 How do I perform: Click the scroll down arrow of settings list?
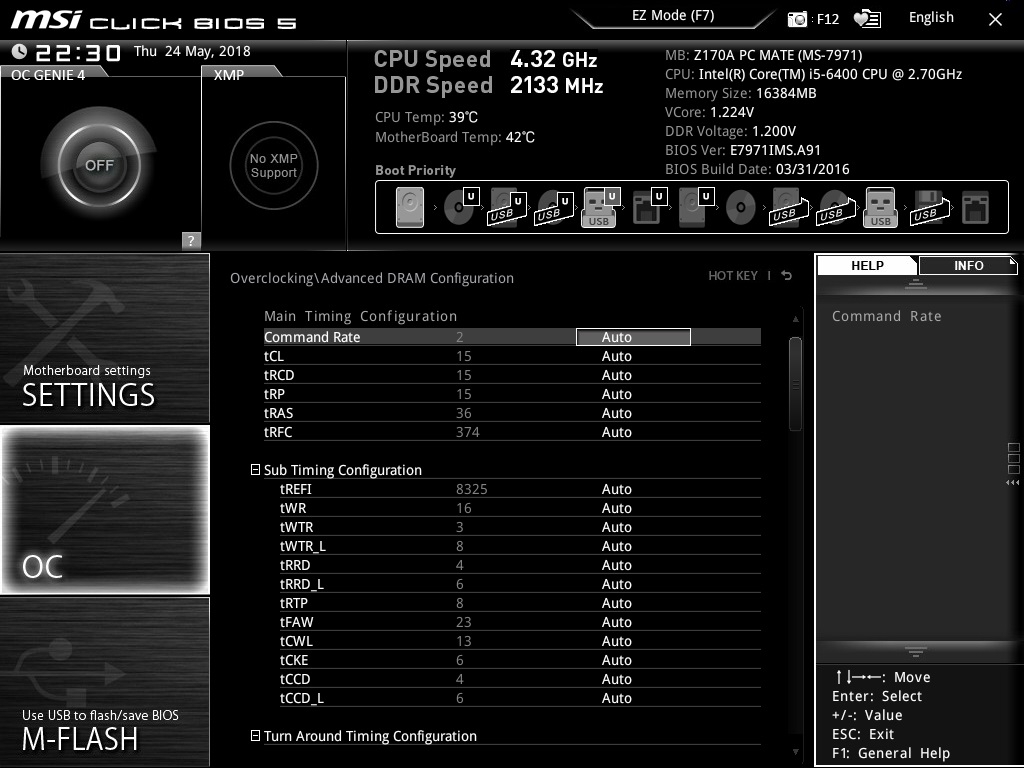(x=795, y=752)
